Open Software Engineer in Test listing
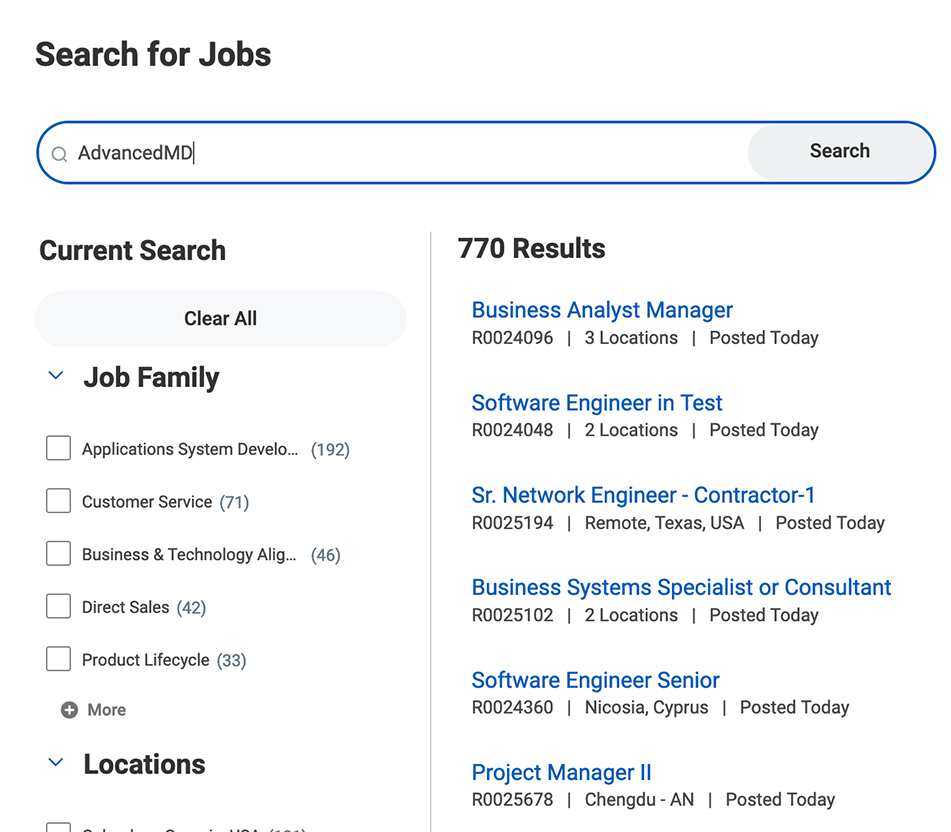This screenshot has width=951, height=832. 597,403
